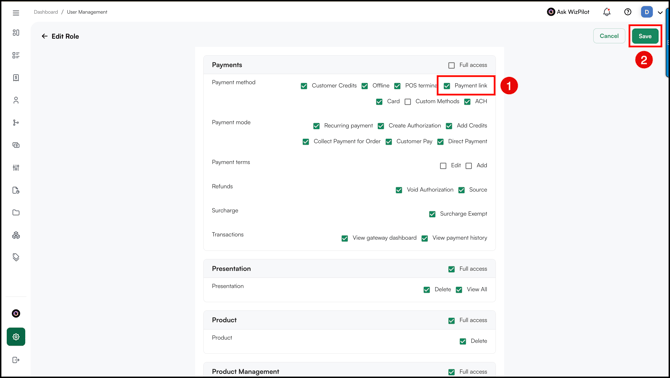Toggle the Delete checkbox in the Product row

[x=462, y=341]
